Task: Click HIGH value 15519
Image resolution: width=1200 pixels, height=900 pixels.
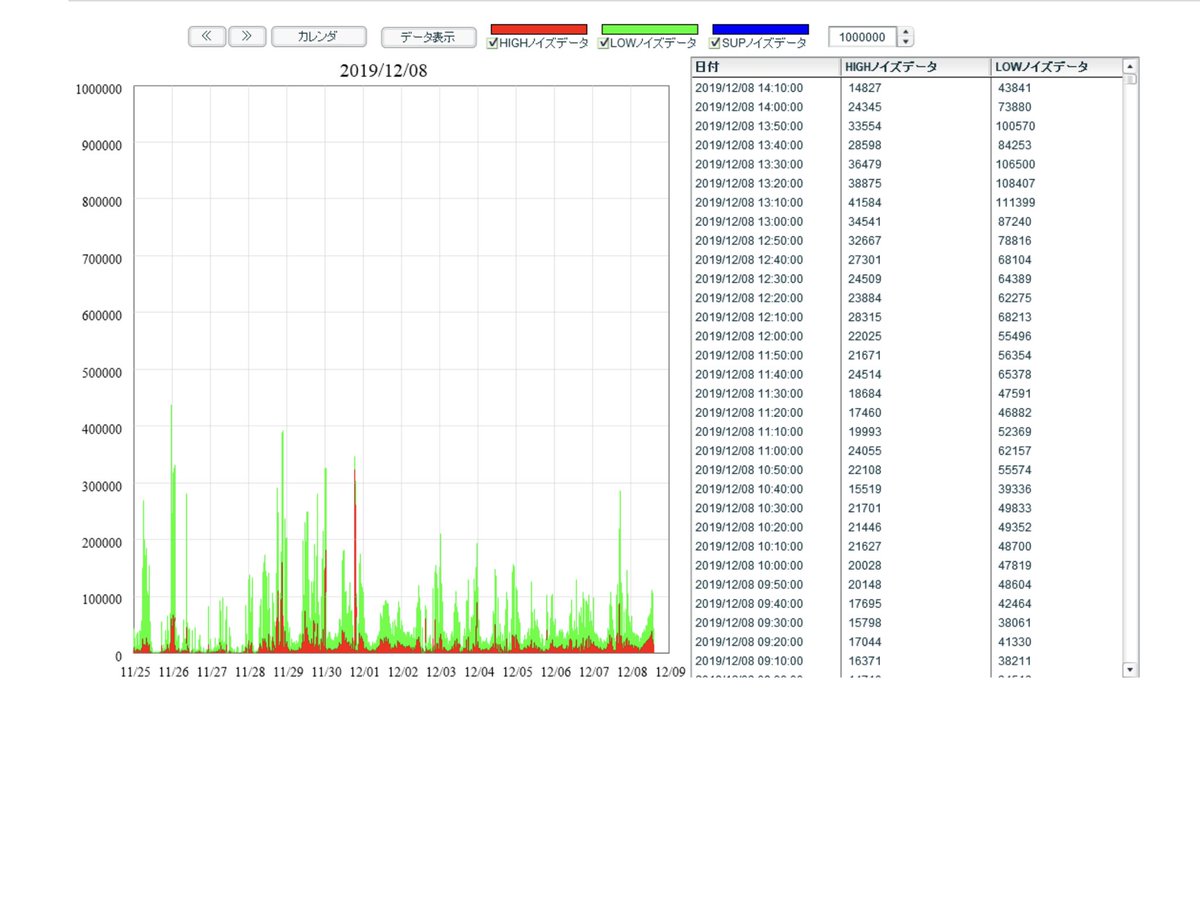Action: click(x=864, y=489)
